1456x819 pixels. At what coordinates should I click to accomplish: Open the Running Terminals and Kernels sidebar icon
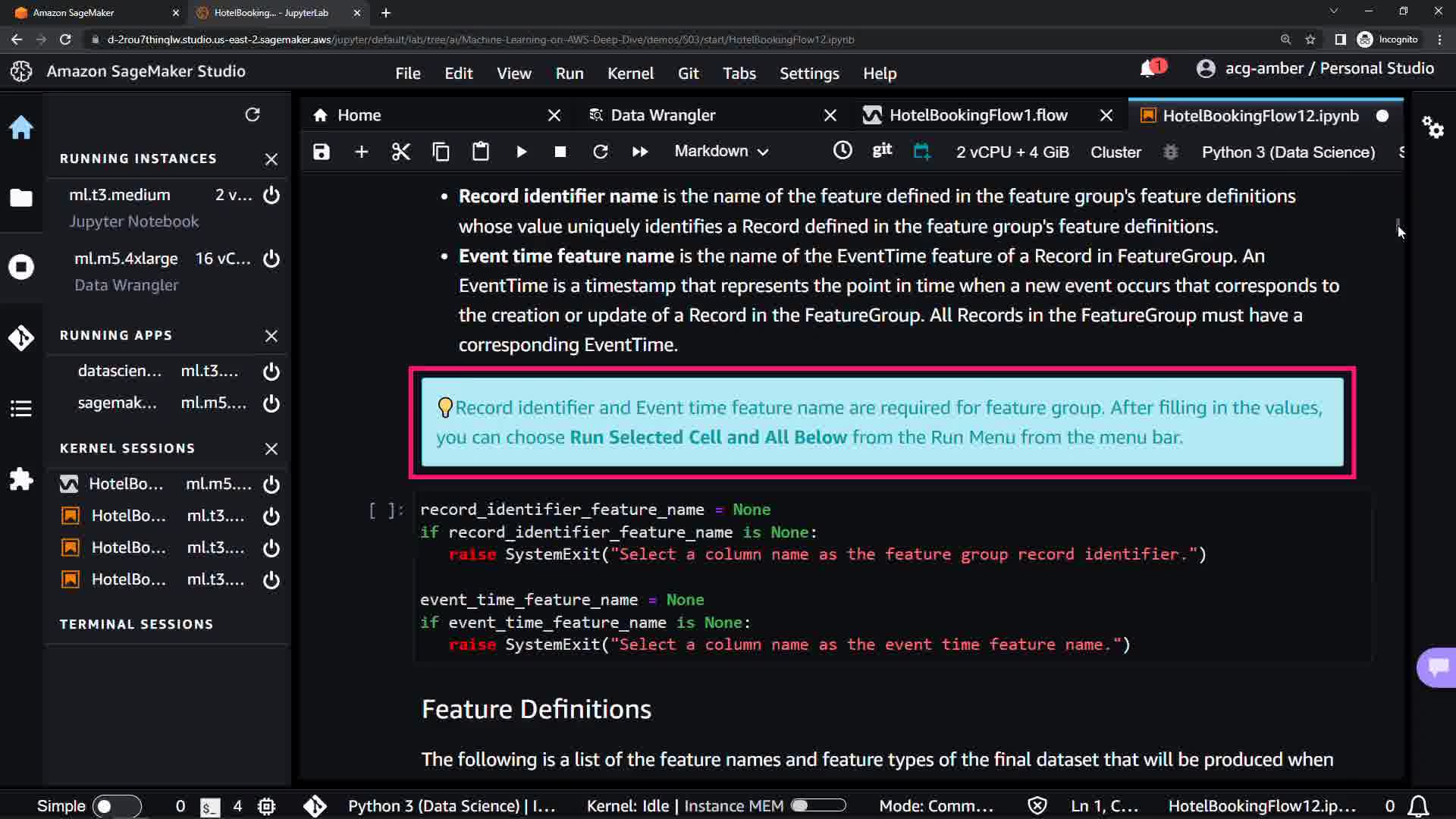coord(21,267)
